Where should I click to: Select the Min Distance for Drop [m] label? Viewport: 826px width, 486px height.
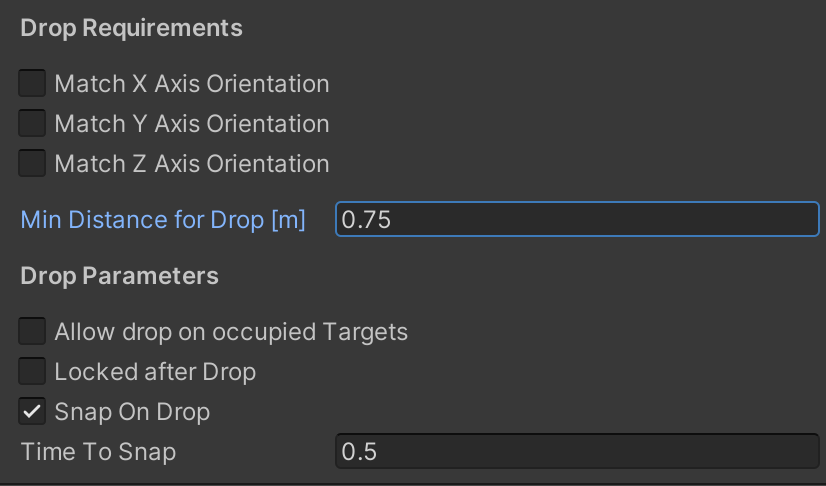[163, 219]
